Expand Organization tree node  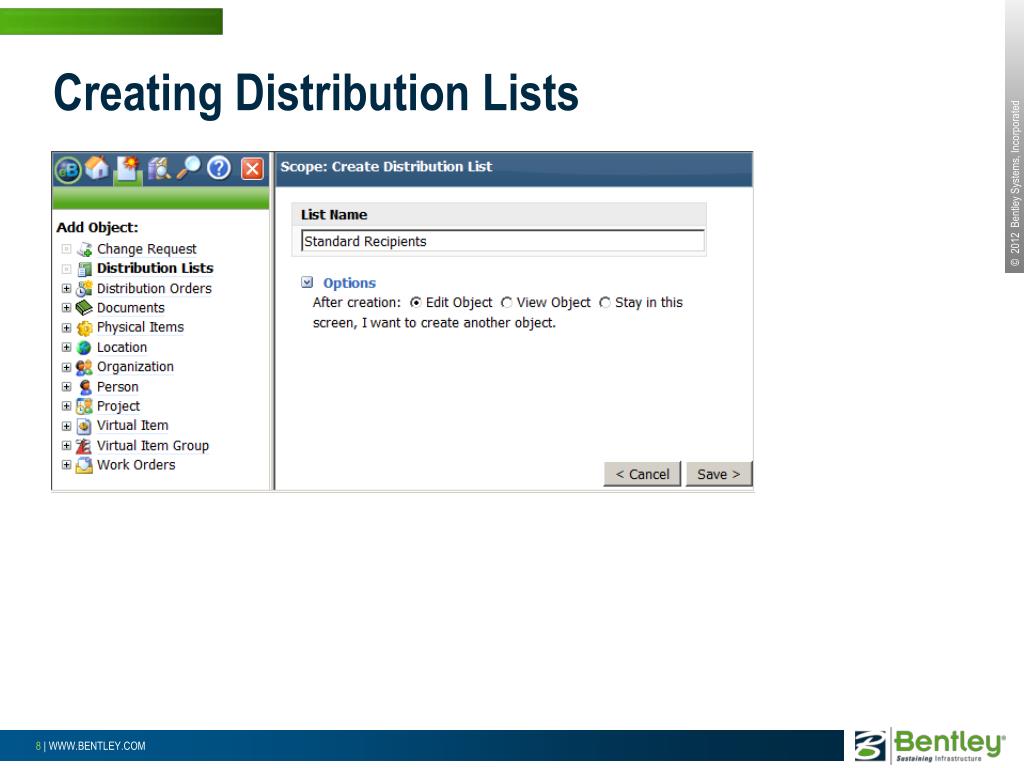coord(66,367)
